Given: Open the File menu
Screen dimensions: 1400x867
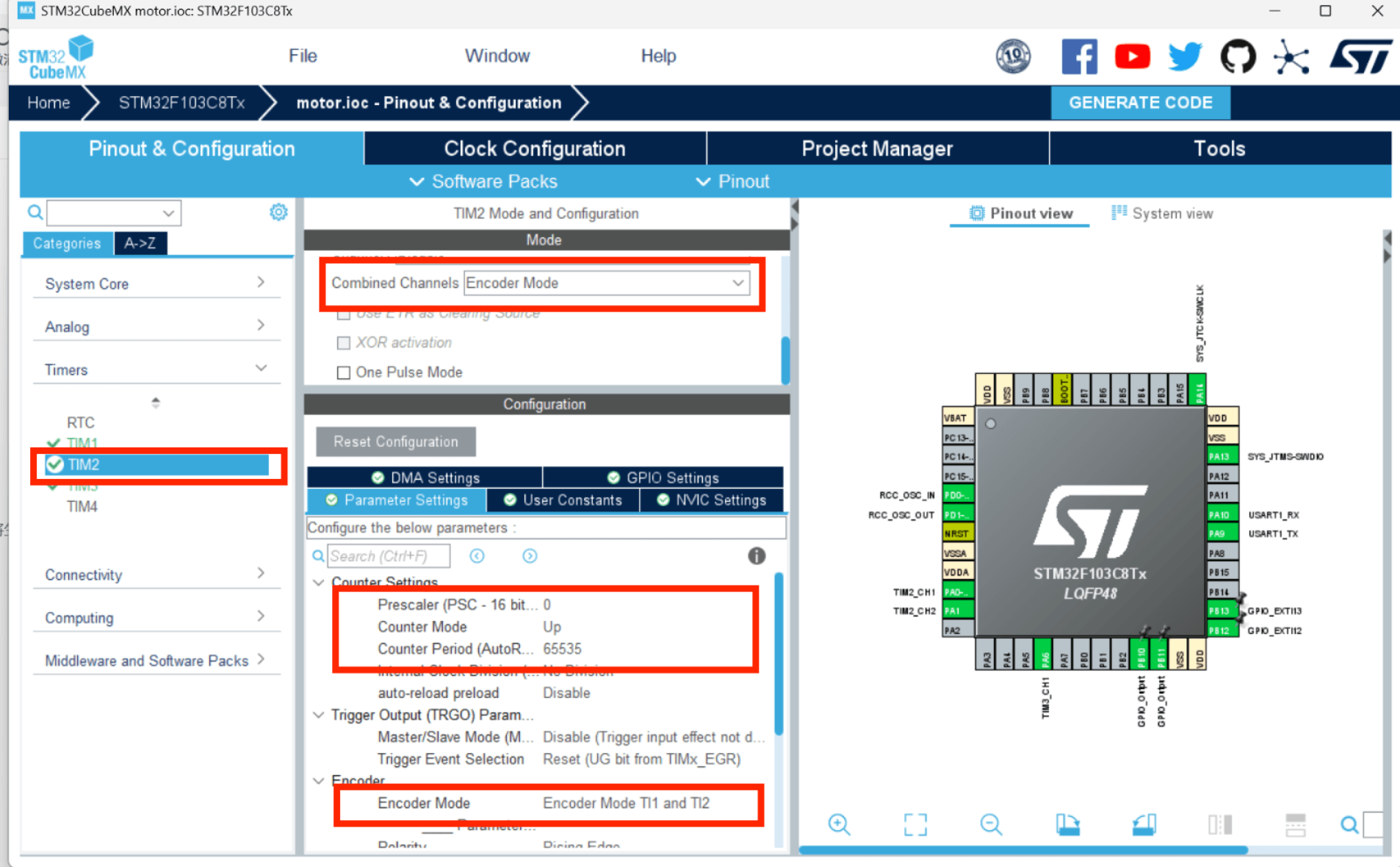Looking at the screenshot, I should click(x=303, y=56).
